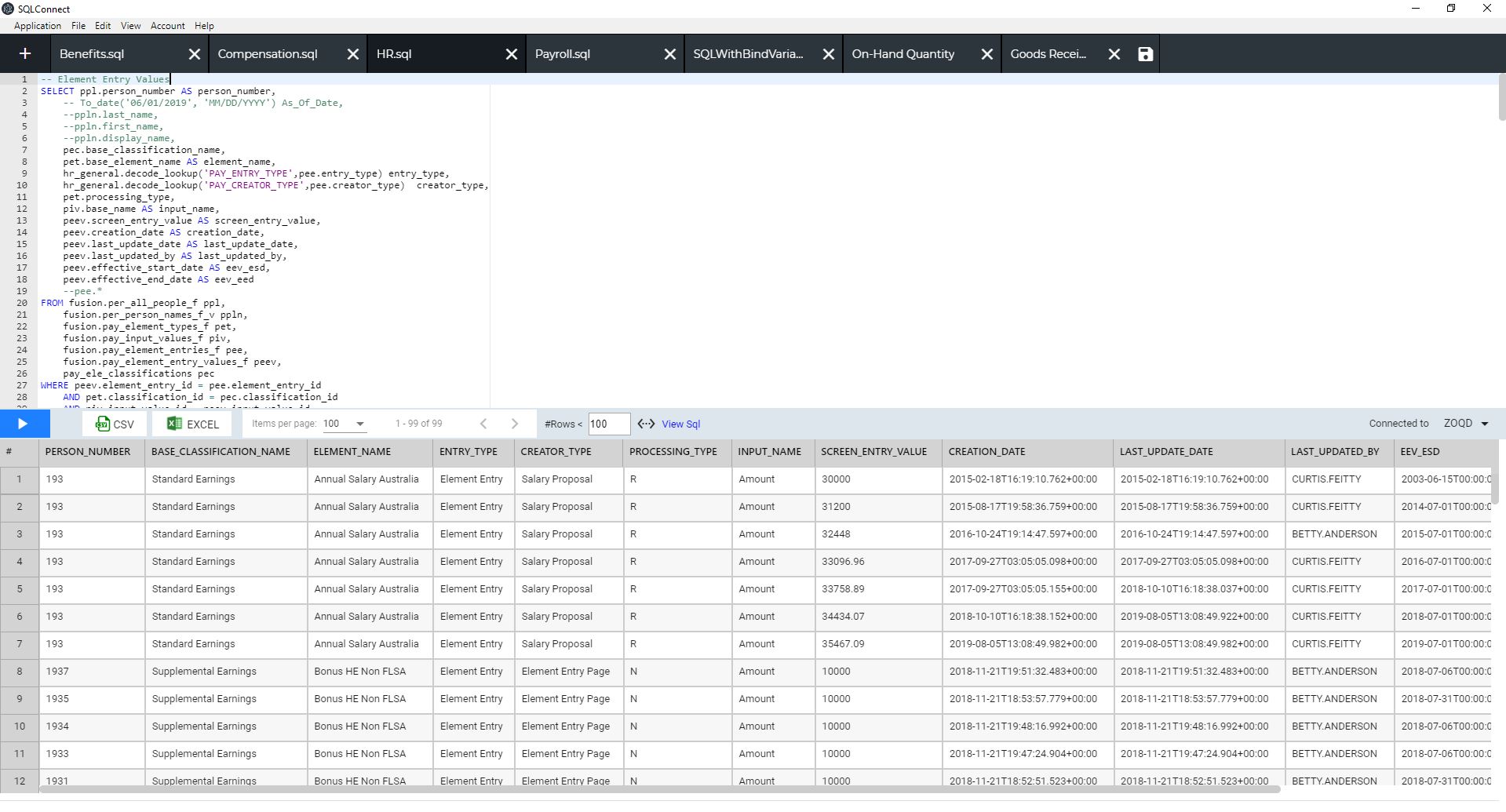This screenshot has width=1506, height=812.
Task: Click the BASE_CLASSIFICATION_NAME column header
Action: (226, 452)
